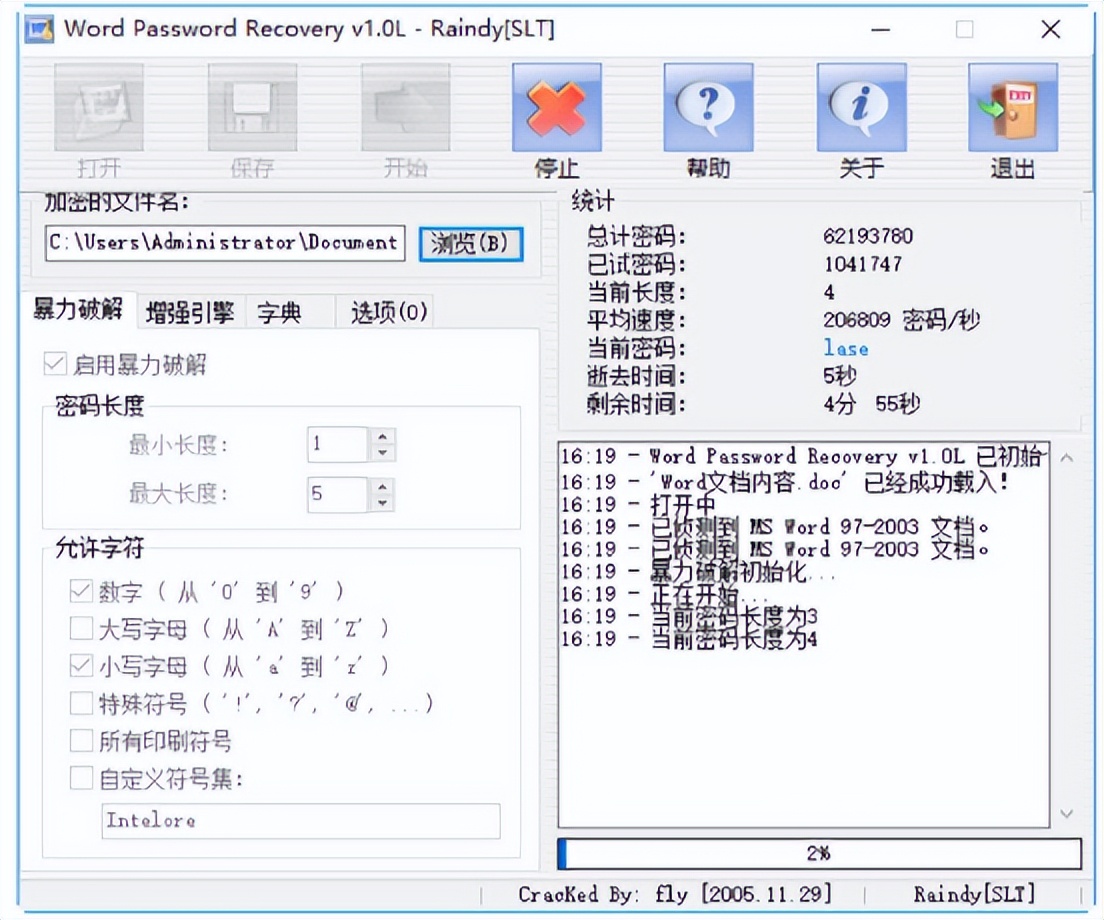Enable the 自定义符号集 checkbox

(x=82, y=779)
